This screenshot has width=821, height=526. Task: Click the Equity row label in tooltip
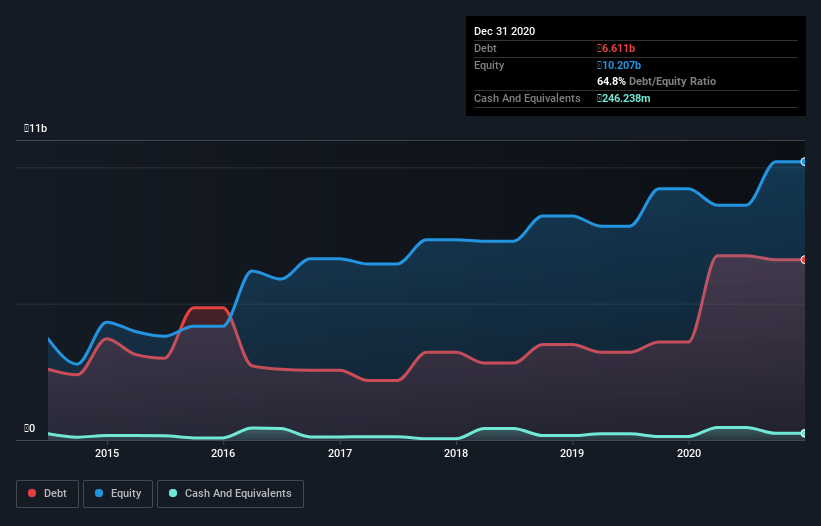tap(489, 65)
